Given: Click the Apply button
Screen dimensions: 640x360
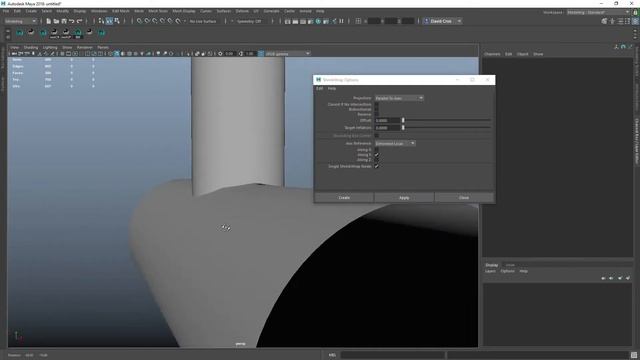Looking at the screenshot, I should [x=404, y=198].
